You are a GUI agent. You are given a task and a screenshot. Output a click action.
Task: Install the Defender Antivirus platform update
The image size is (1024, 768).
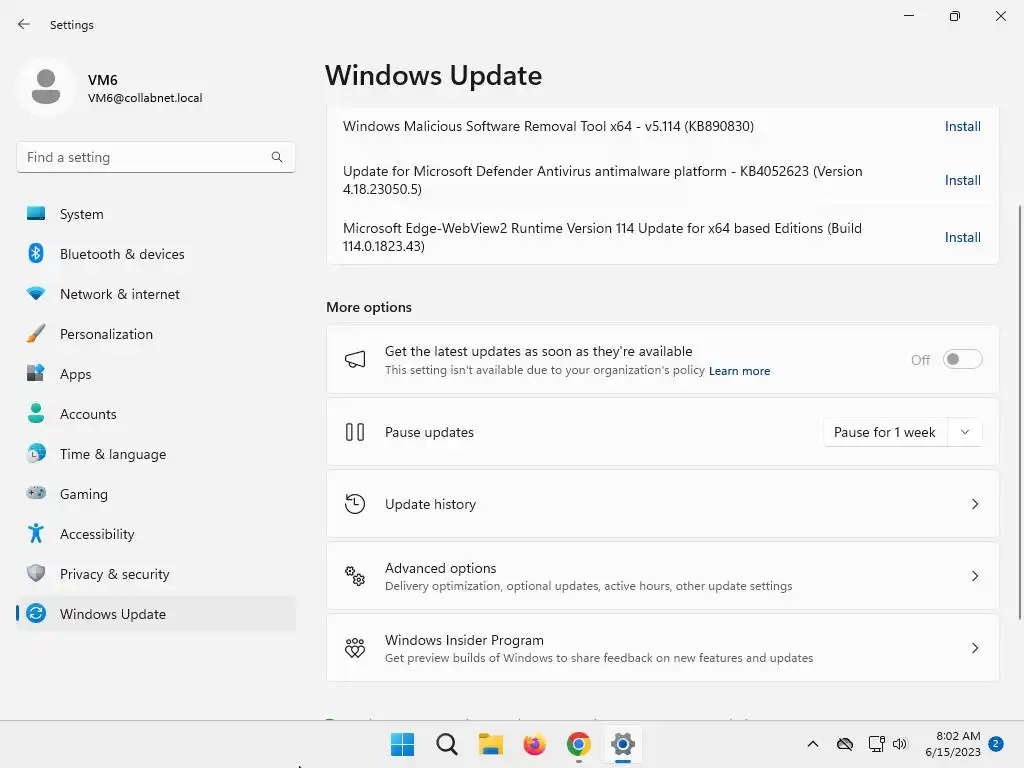(963, 180)
